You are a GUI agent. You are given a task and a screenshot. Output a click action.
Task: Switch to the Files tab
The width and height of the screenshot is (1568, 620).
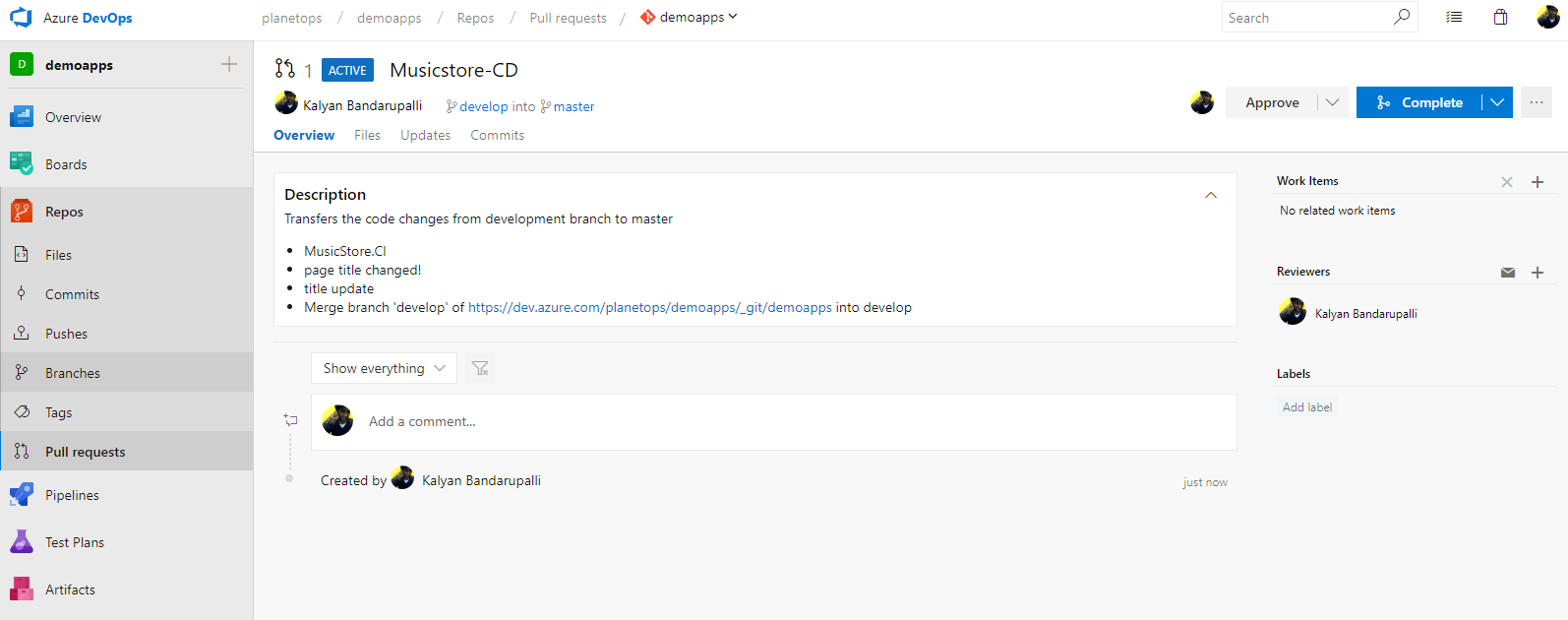click(x=367, y=135)
